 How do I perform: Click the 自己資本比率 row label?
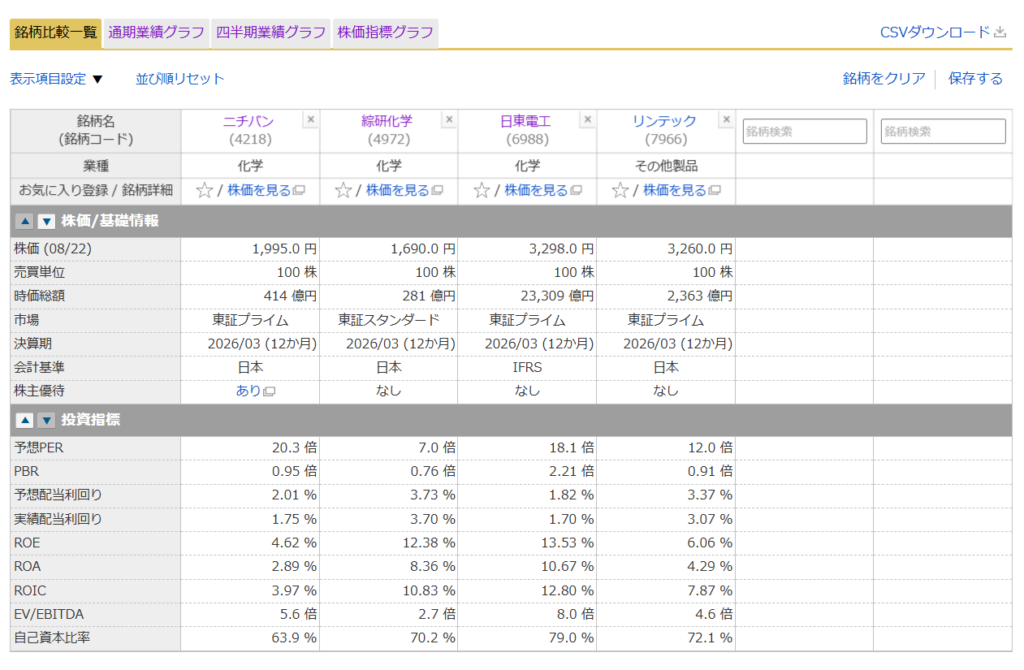(52, 638)
